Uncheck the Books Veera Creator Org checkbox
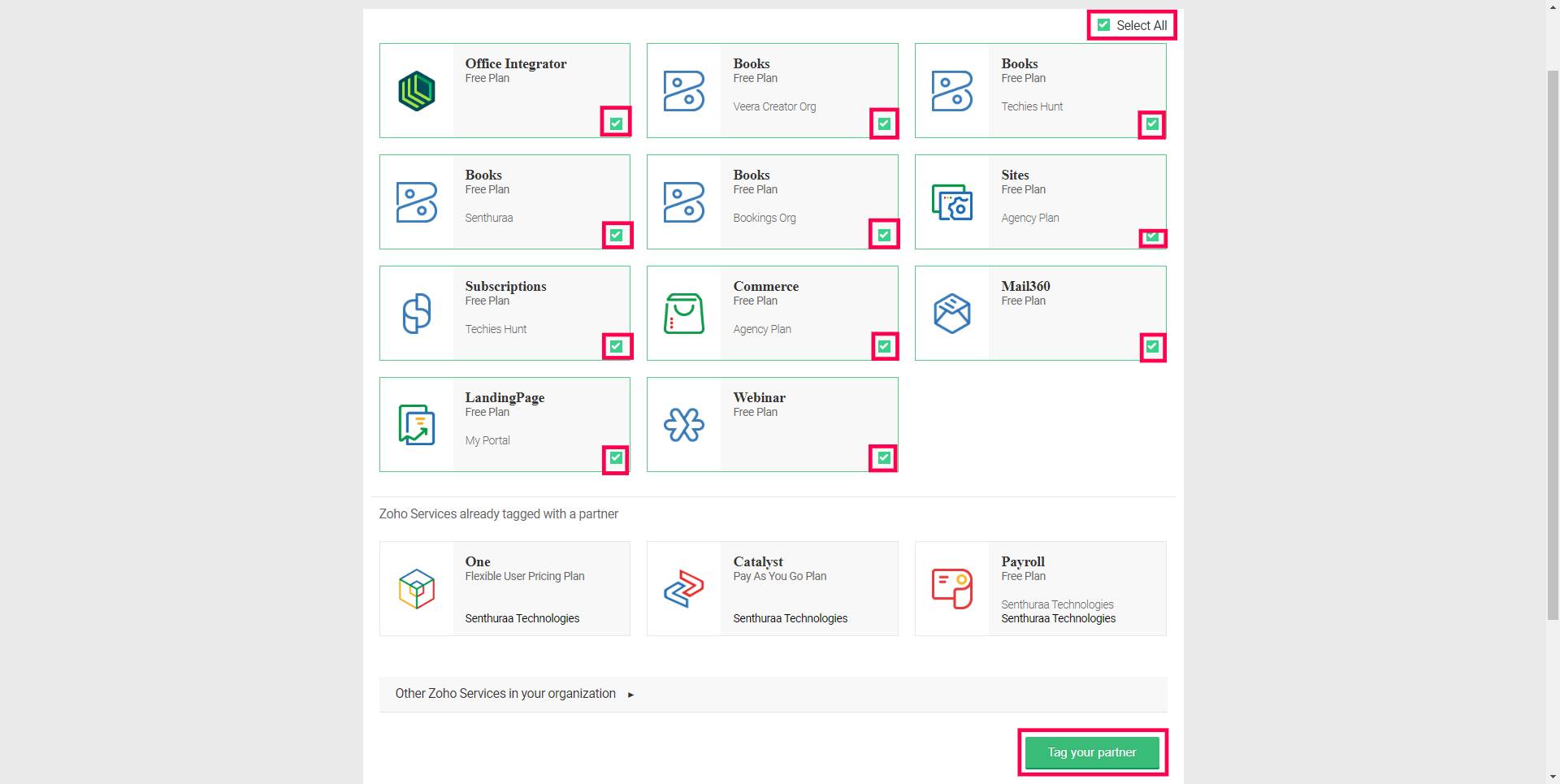This screenshot has height=784, width=1560. pyautogui.click(x=884, y=123)
